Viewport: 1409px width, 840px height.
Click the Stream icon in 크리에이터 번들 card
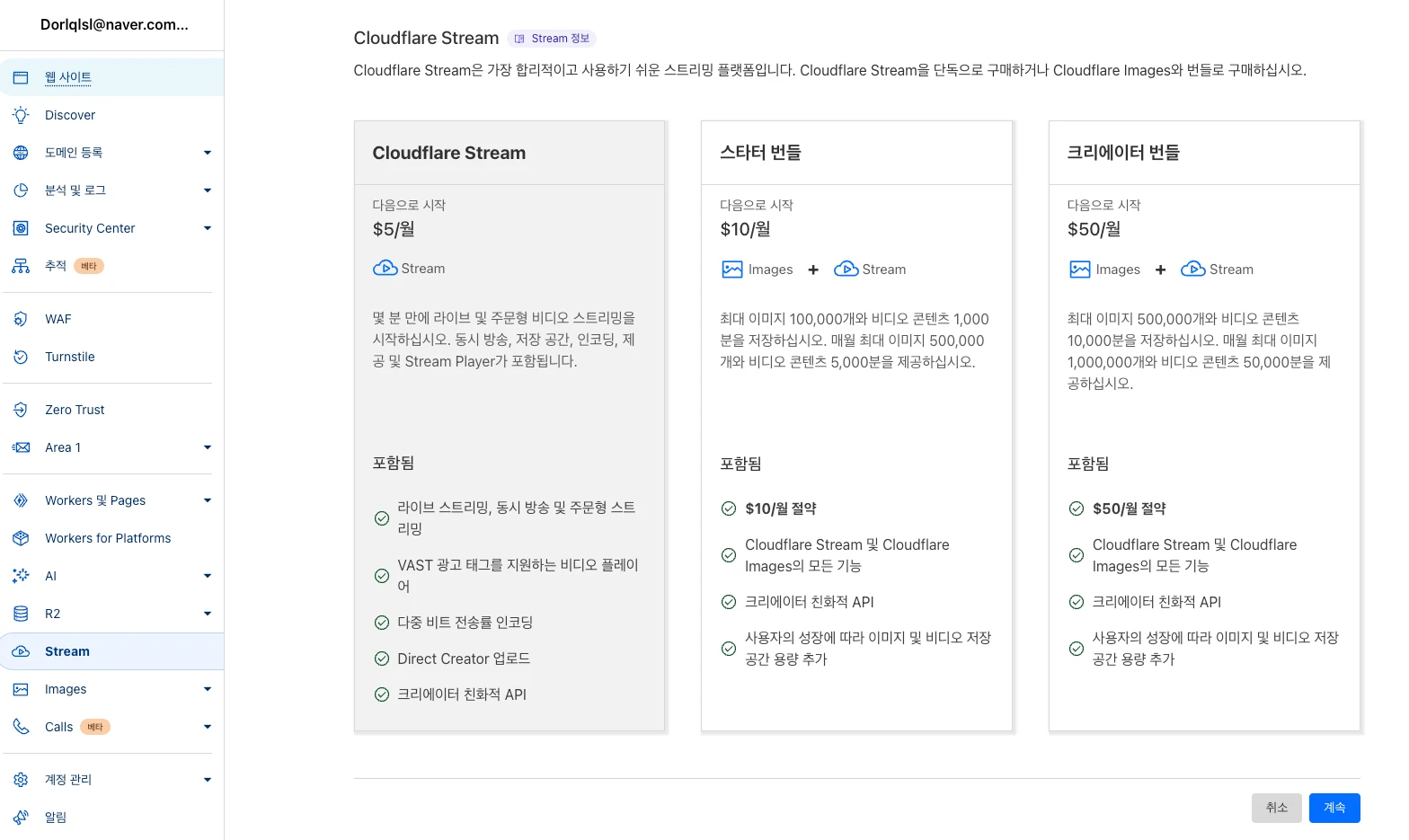click(1192, 269)
